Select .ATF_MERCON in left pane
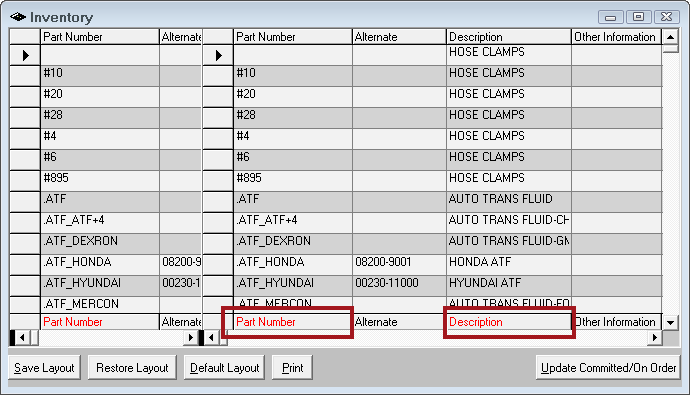The image size is (690, 395). 99,305
